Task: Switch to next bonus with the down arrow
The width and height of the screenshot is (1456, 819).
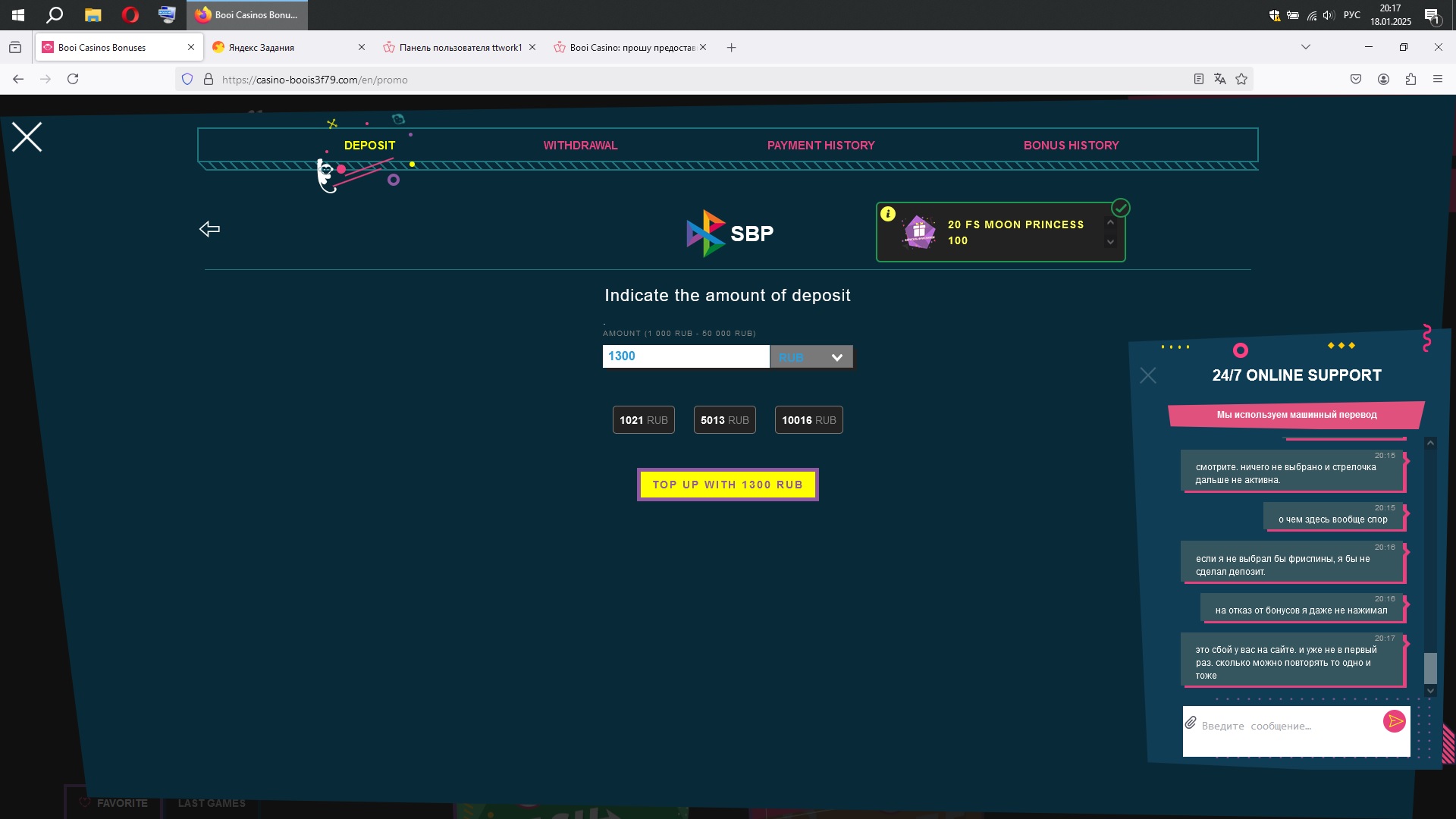Action: pos(1110,242)
